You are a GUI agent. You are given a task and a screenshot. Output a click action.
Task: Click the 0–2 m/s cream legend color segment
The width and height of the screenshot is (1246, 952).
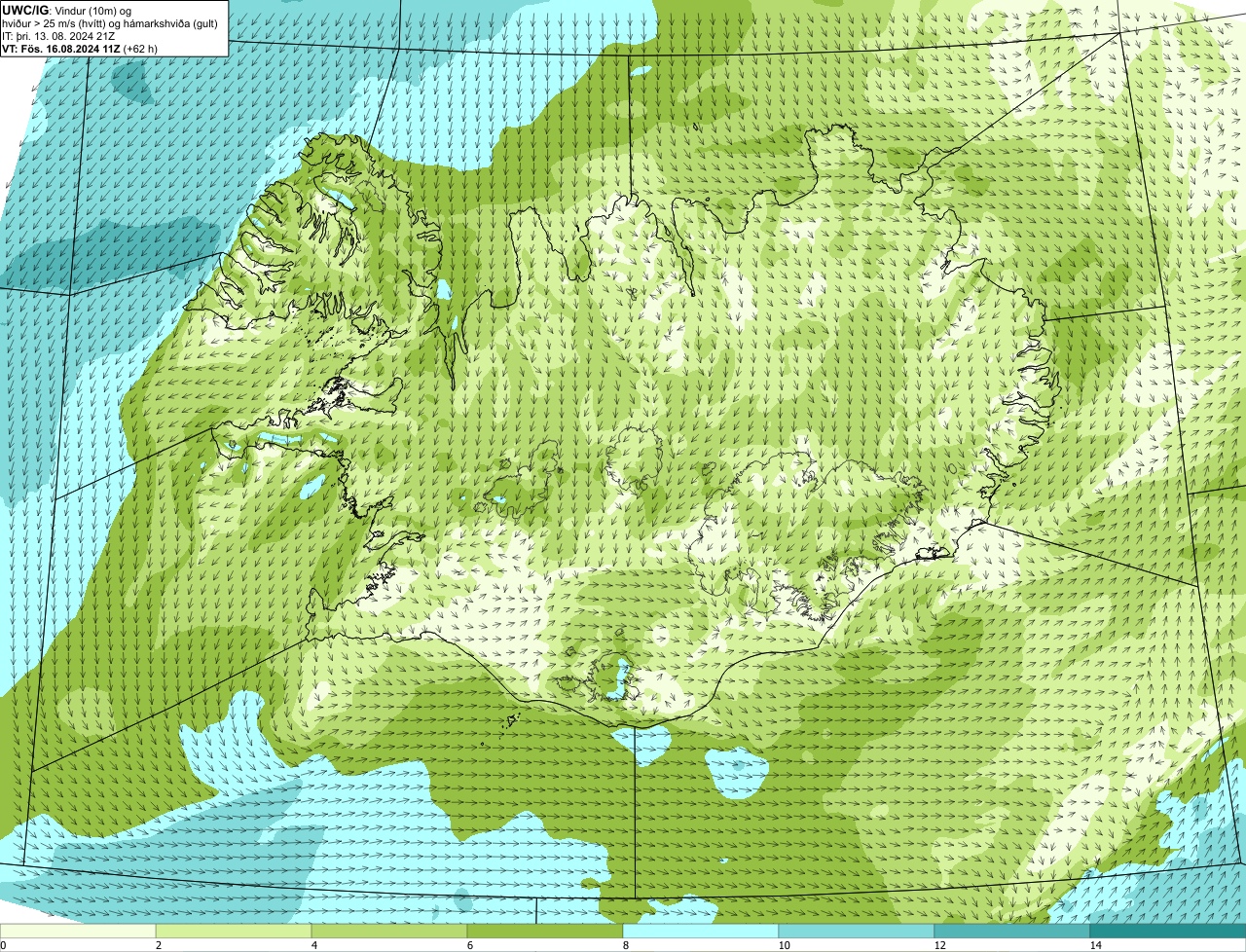click(x=78, y=932)
